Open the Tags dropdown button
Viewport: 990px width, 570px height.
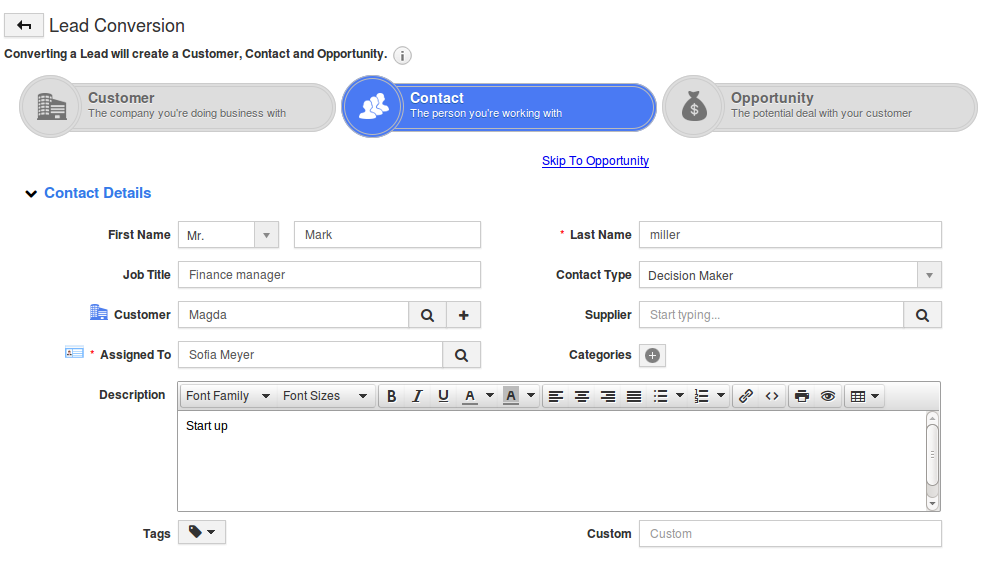(x=201, y=532)
